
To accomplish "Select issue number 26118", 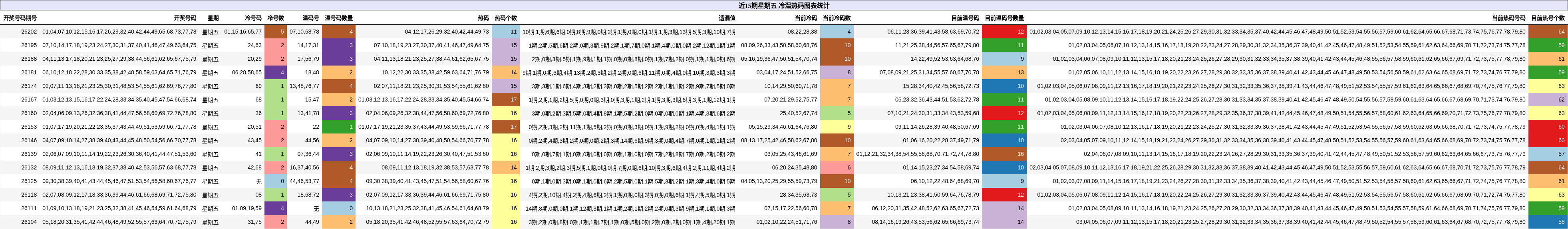I will (x=29, y=195).
